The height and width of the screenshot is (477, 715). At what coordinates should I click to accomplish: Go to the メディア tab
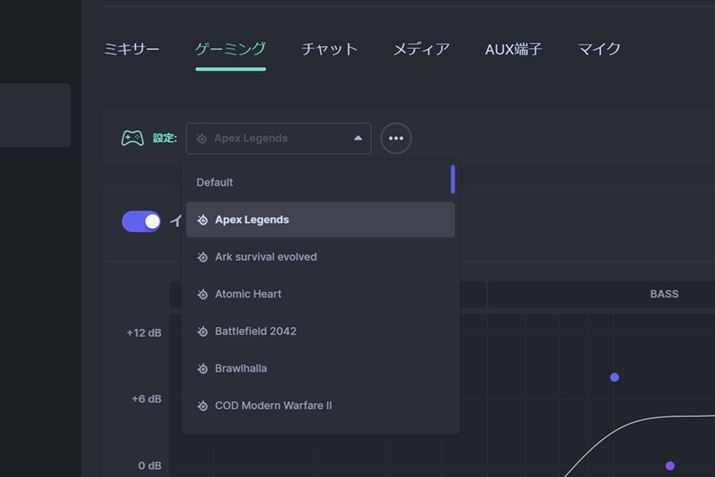pos(421,49)
